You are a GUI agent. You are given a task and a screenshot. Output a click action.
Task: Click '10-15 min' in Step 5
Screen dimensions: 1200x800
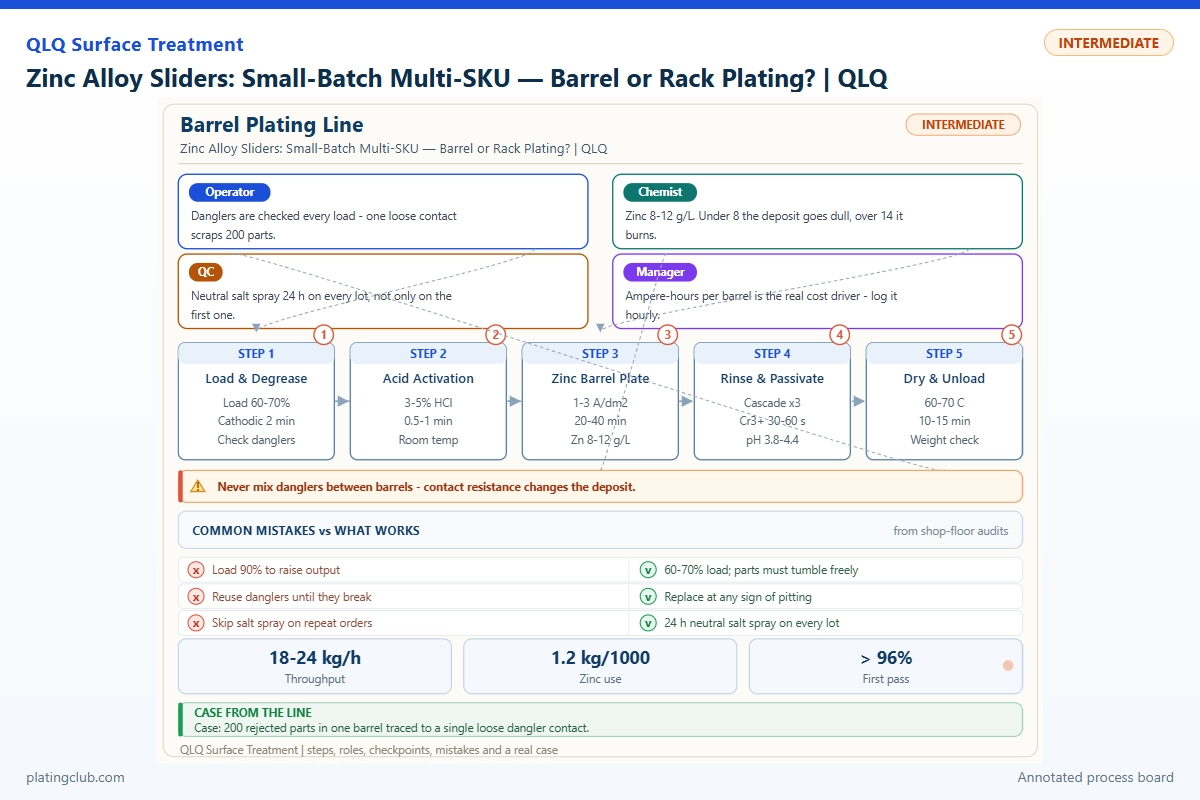(944, 421)
